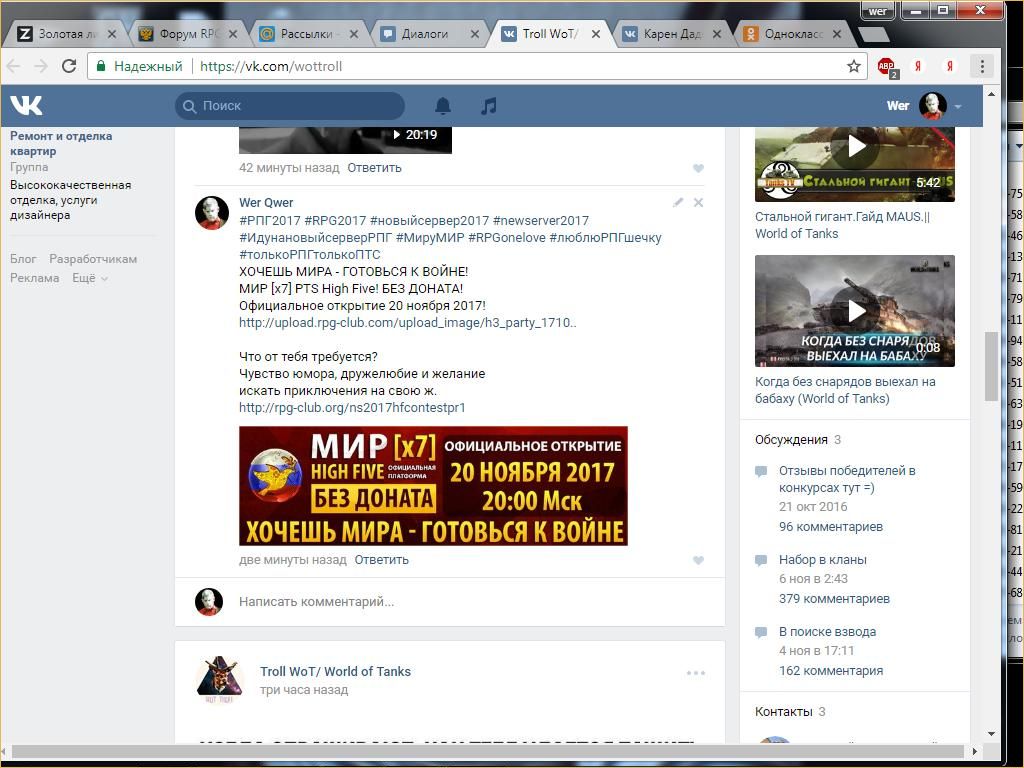Image resolution: width=1024 pixels, height=768 pixels.
Task: Click Troll WoT group avatar
Action: pyautogui.click(x=219, y=679)
